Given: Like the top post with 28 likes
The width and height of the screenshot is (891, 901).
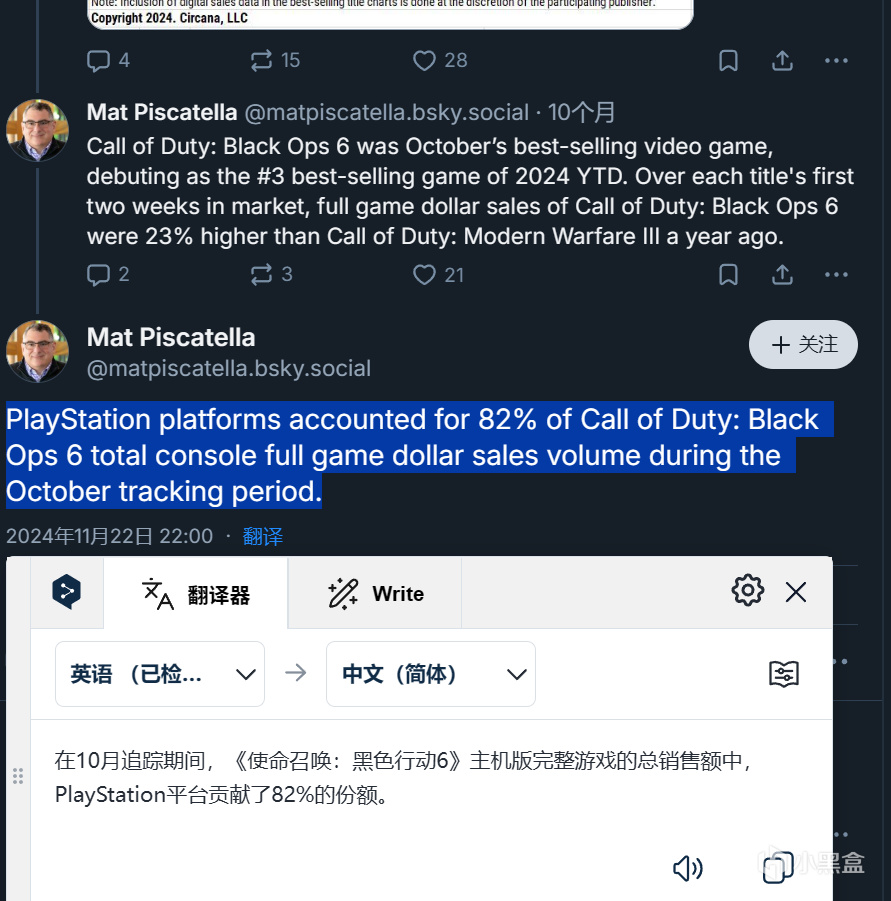Looking at the screenshot, I should 425,61.
